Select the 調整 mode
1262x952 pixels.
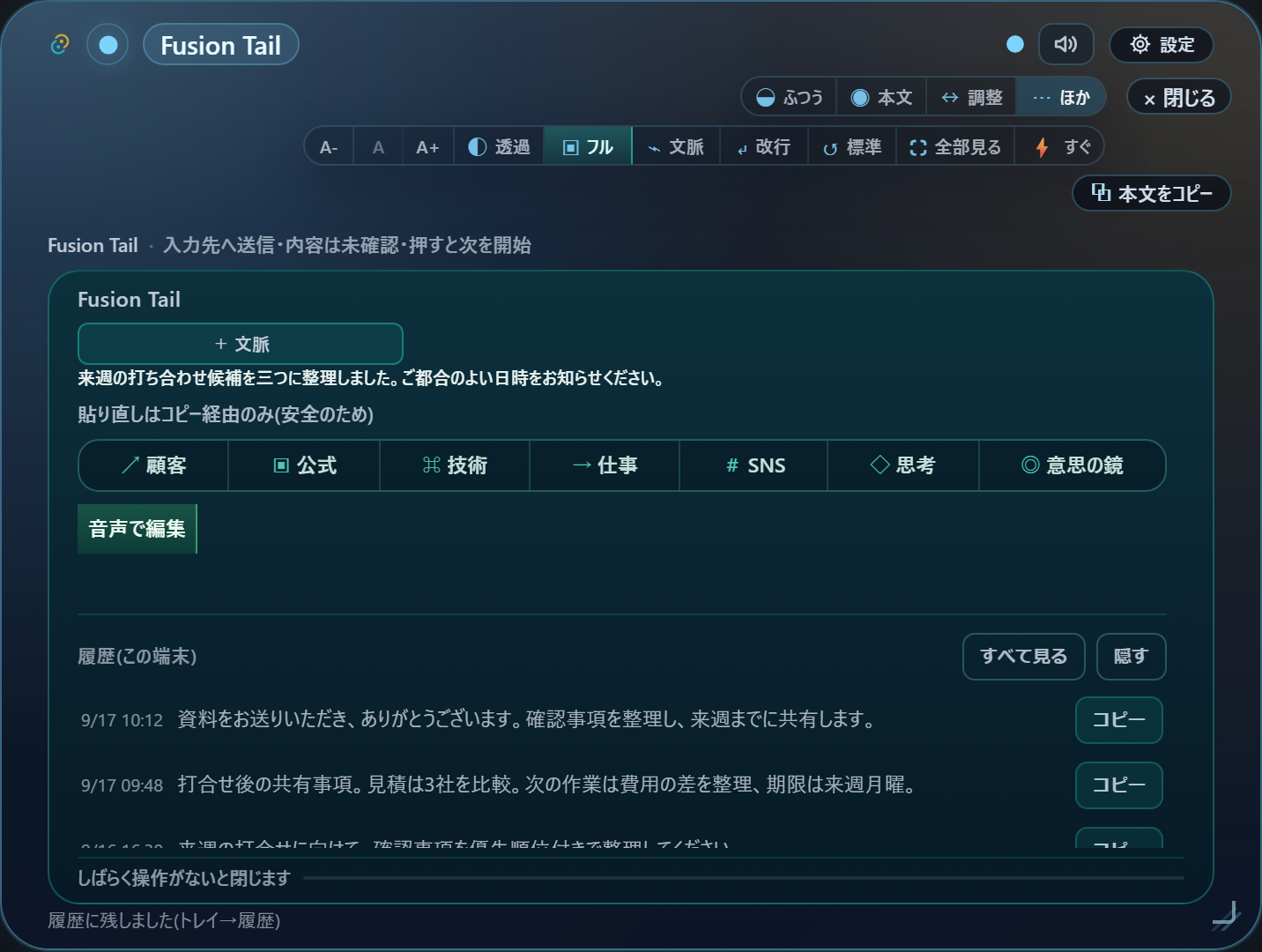971,97
